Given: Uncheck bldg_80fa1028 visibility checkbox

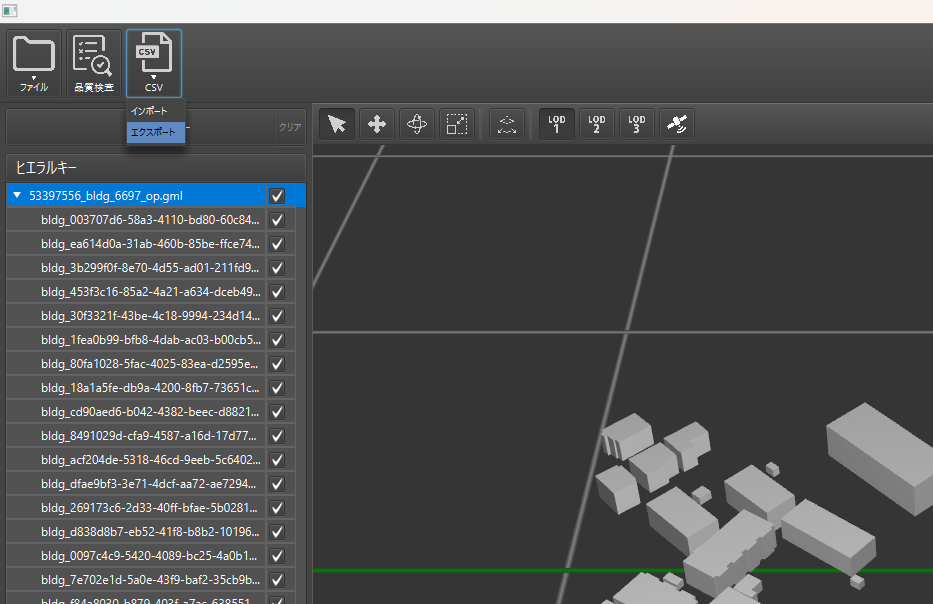Looking at the screenshot, I should 277,364.
